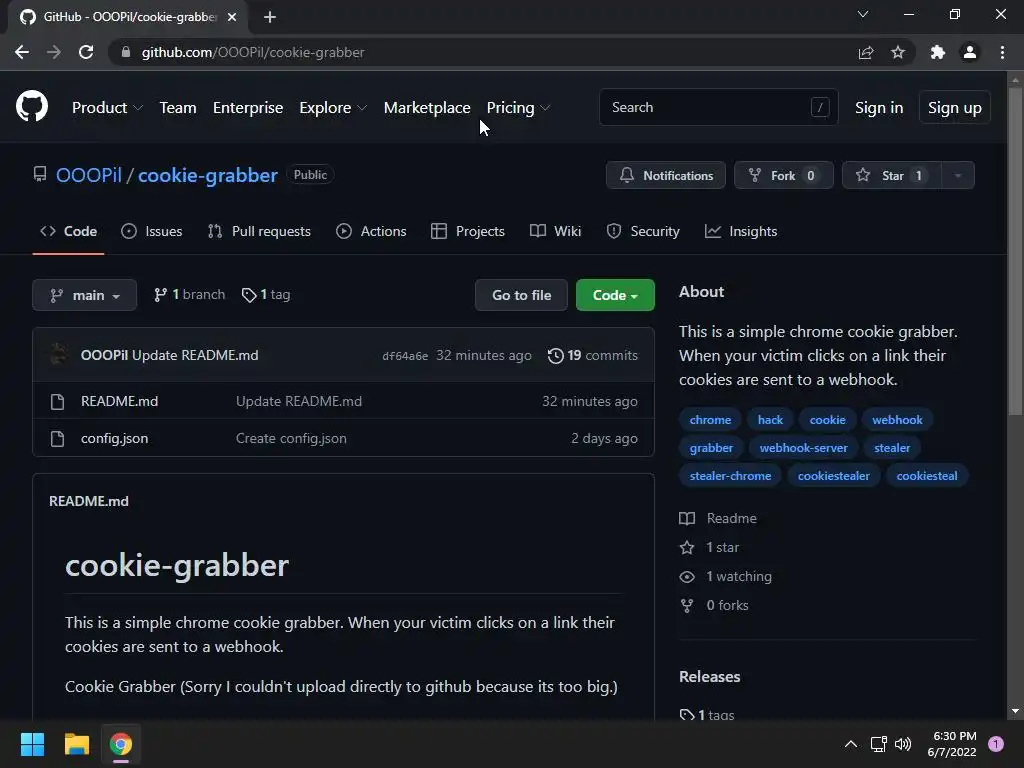Click the book icon beside Readme

click(687, 519)
